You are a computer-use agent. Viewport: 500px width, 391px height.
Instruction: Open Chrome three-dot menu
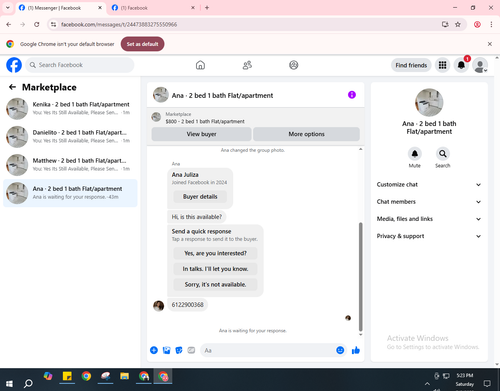pyautogui.click(x=491, y=24)
